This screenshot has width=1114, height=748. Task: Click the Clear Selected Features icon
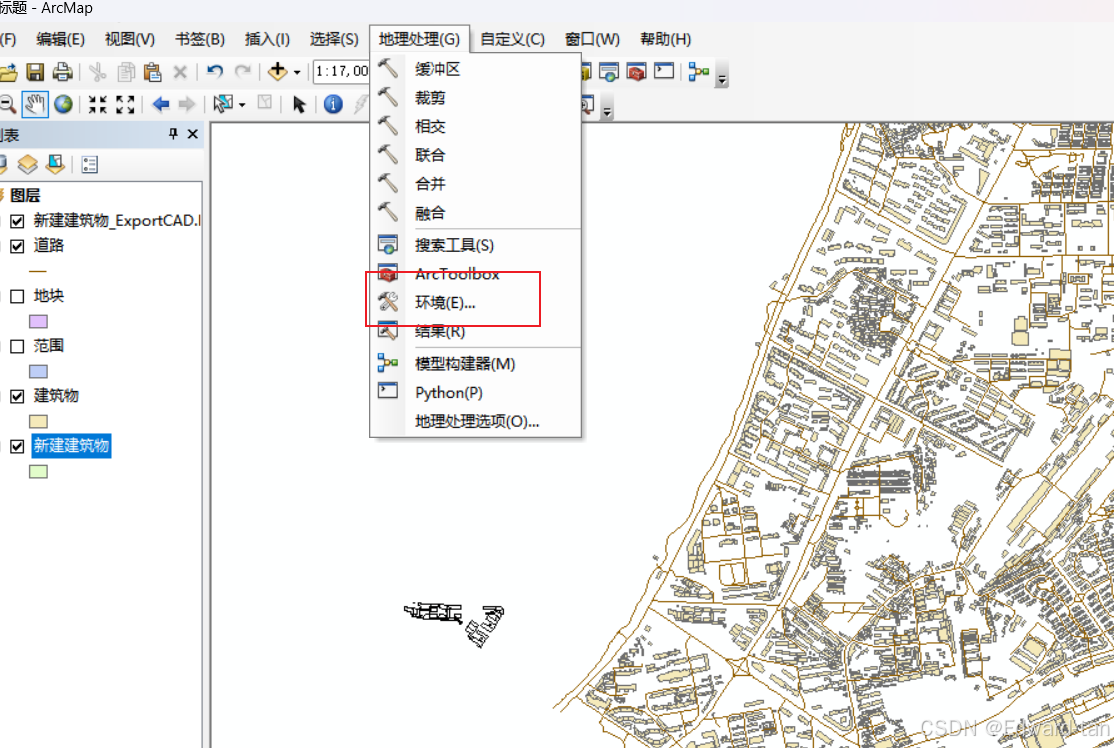264,103
